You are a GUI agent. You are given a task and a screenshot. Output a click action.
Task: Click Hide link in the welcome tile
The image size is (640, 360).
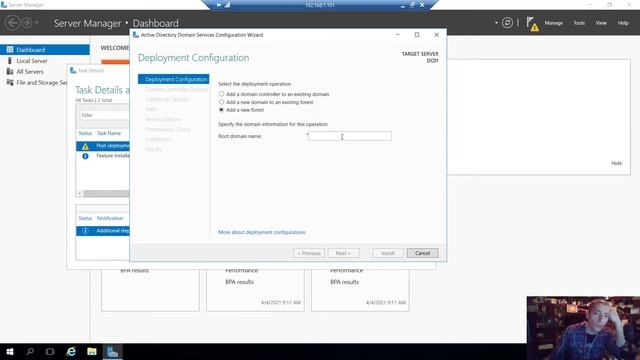click(616, 163)
